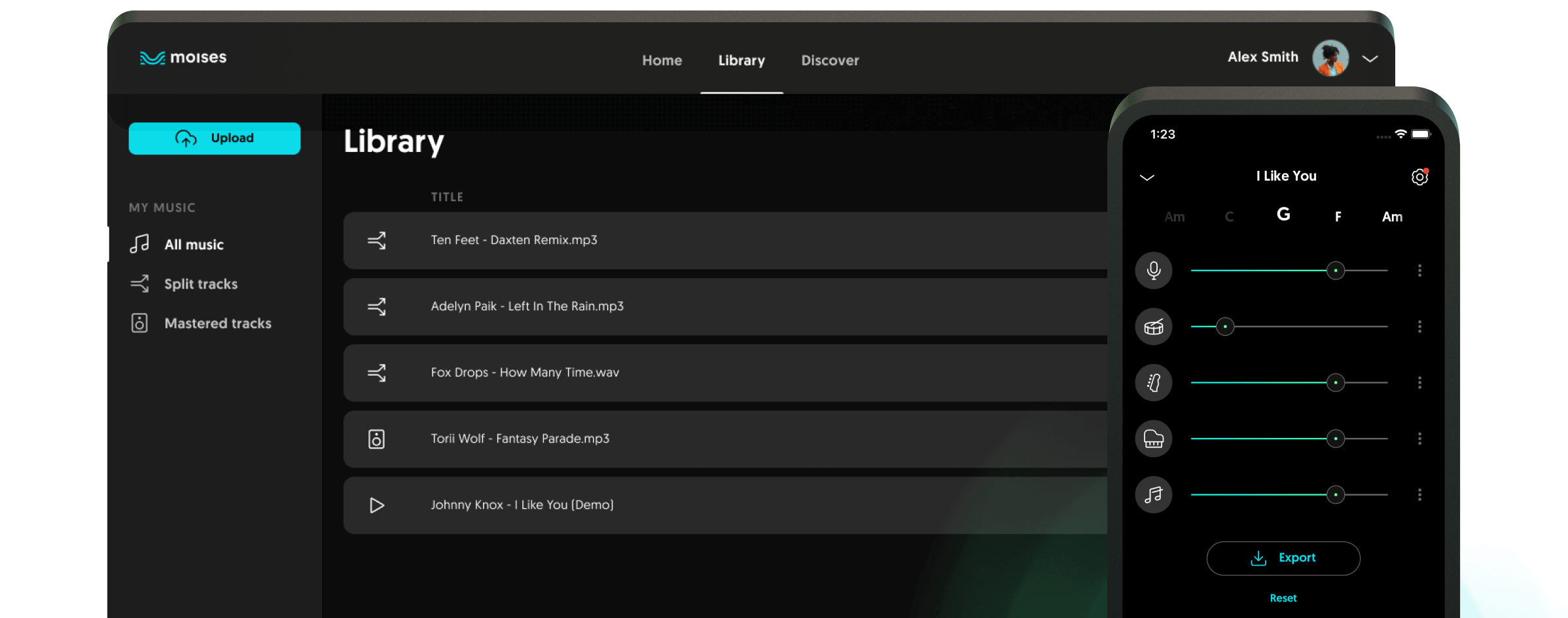The height and width of the screenshot is (618, 1568).
Task: Go to the Home tab
Action: coord(662,60)
